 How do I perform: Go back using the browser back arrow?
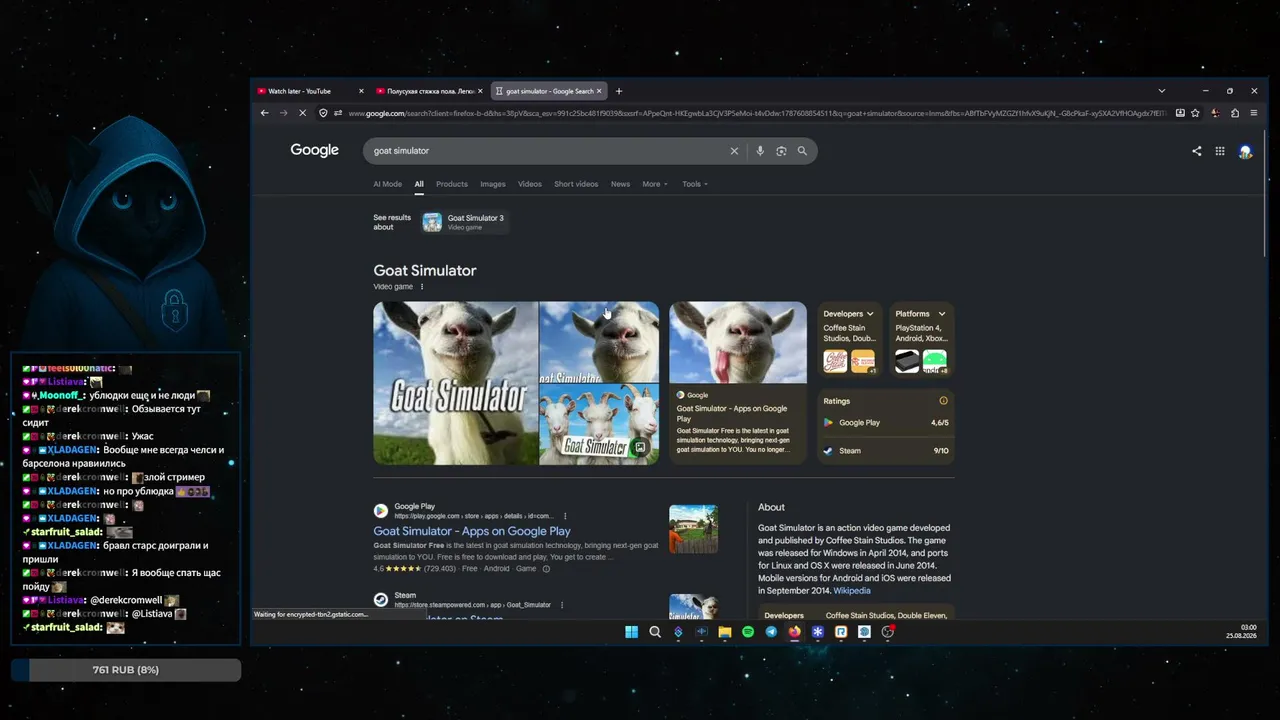[264, 113]
